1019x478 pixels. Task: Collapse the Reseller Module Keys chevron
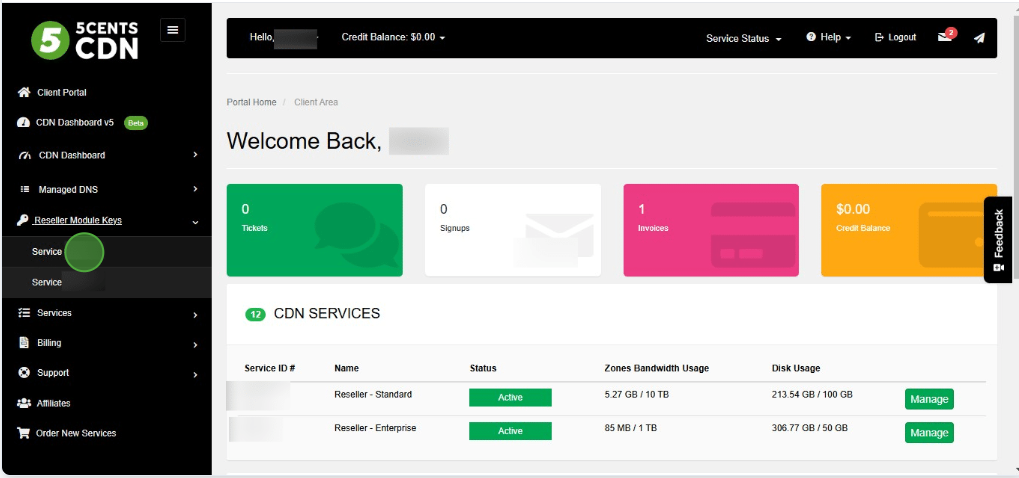click(195, 222)
